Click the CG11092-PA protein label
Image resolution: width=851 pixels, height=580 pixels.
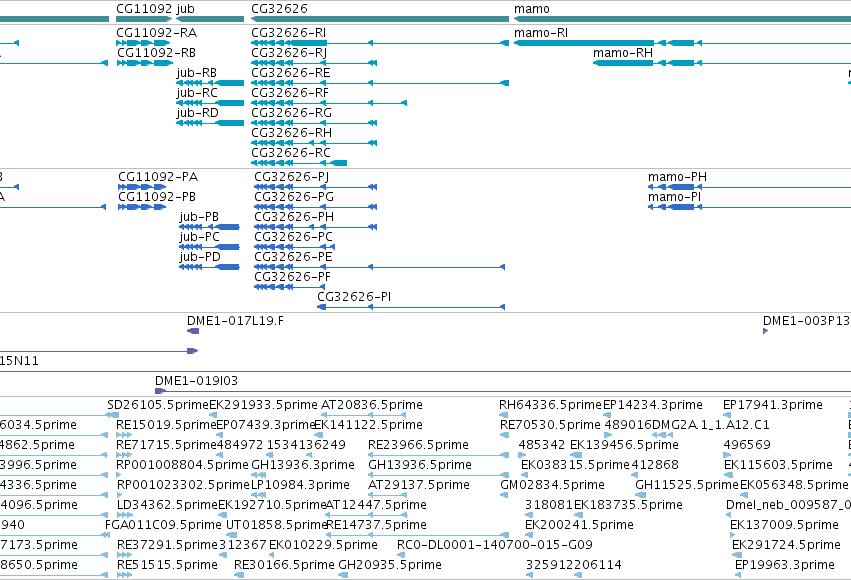[x=158, y=177]
